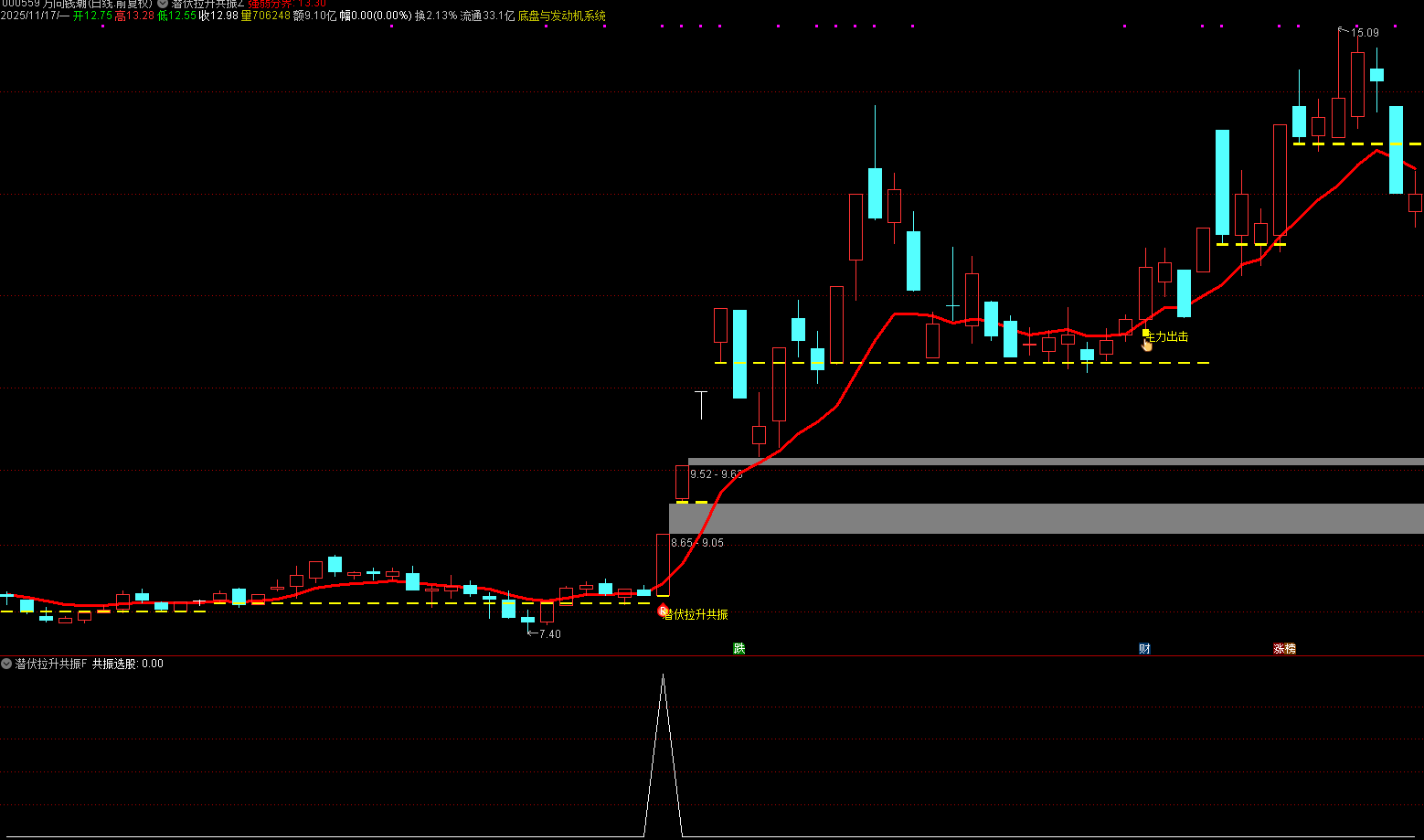Click the 15.09 high price label
The image size is (1424, 840).
pyautogui.click(x=1365, y=33)
